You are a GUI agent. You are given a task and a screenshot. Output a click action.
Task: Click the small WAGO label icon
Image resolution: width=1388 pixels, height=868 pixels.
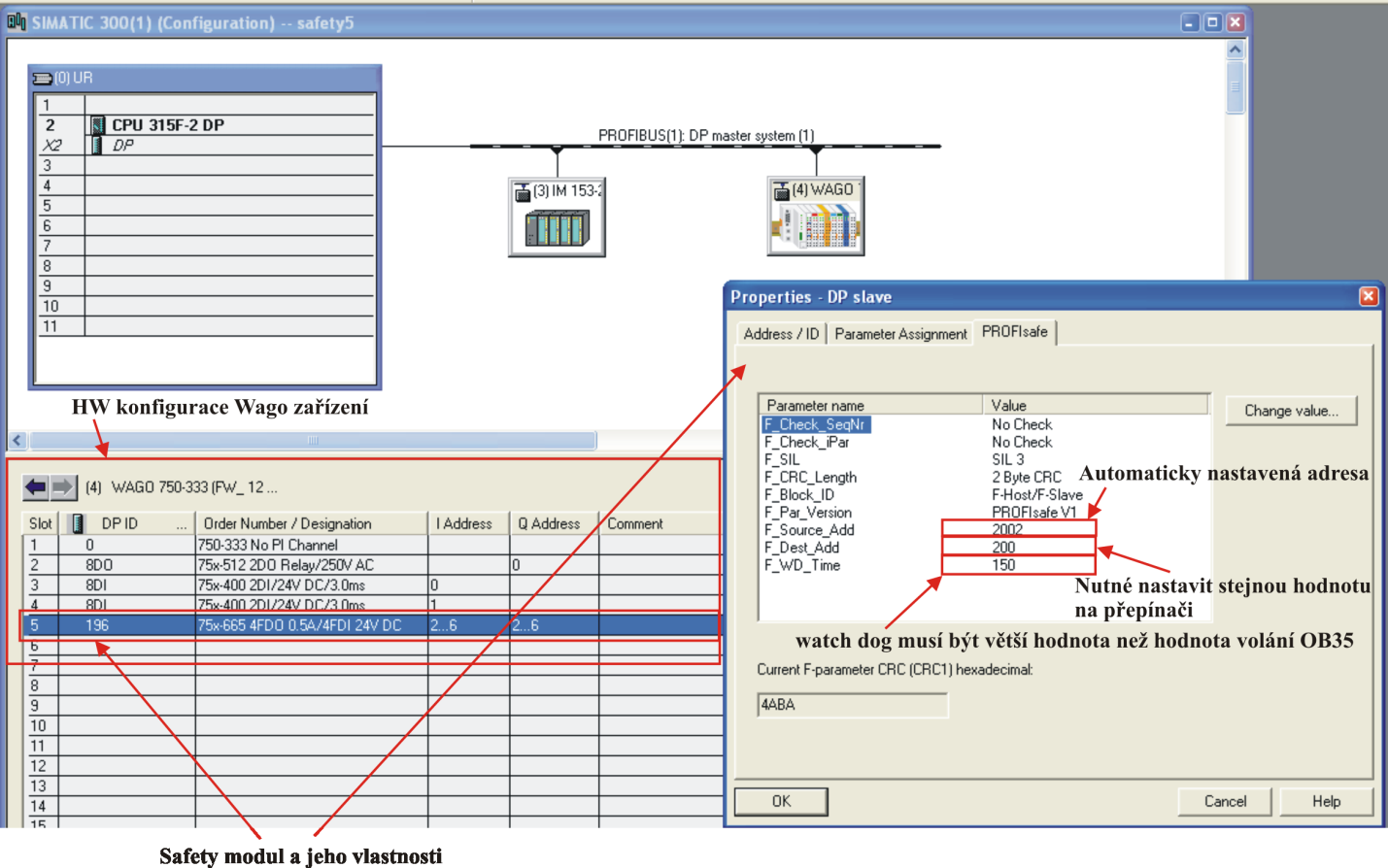coord(781,190)
